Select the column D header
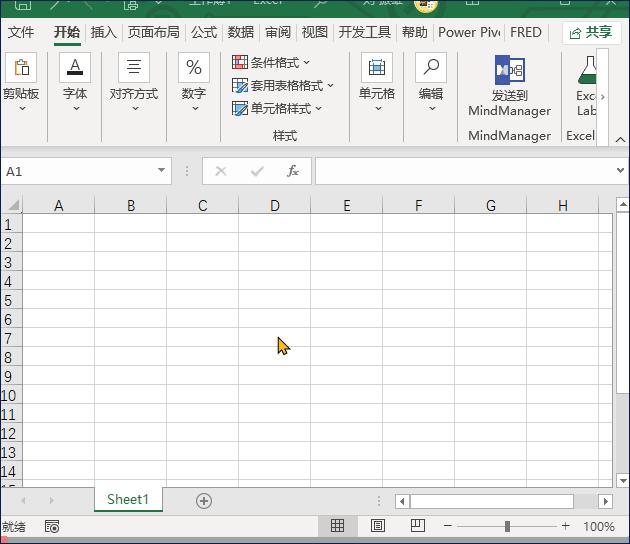 (274, 205)
